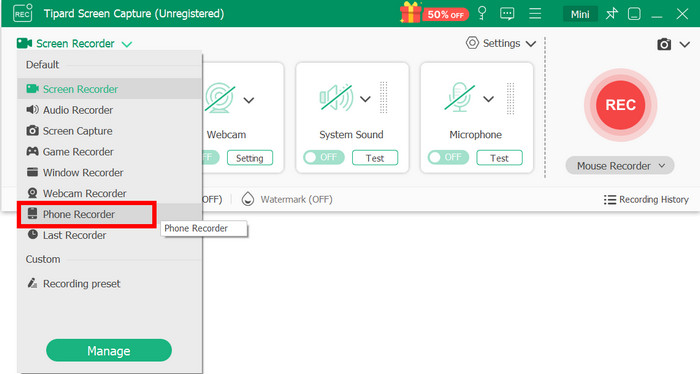Click the registration key icon
Image resolution: width=700 pixels, height=374 pixels.
click(x=482, y=13)
